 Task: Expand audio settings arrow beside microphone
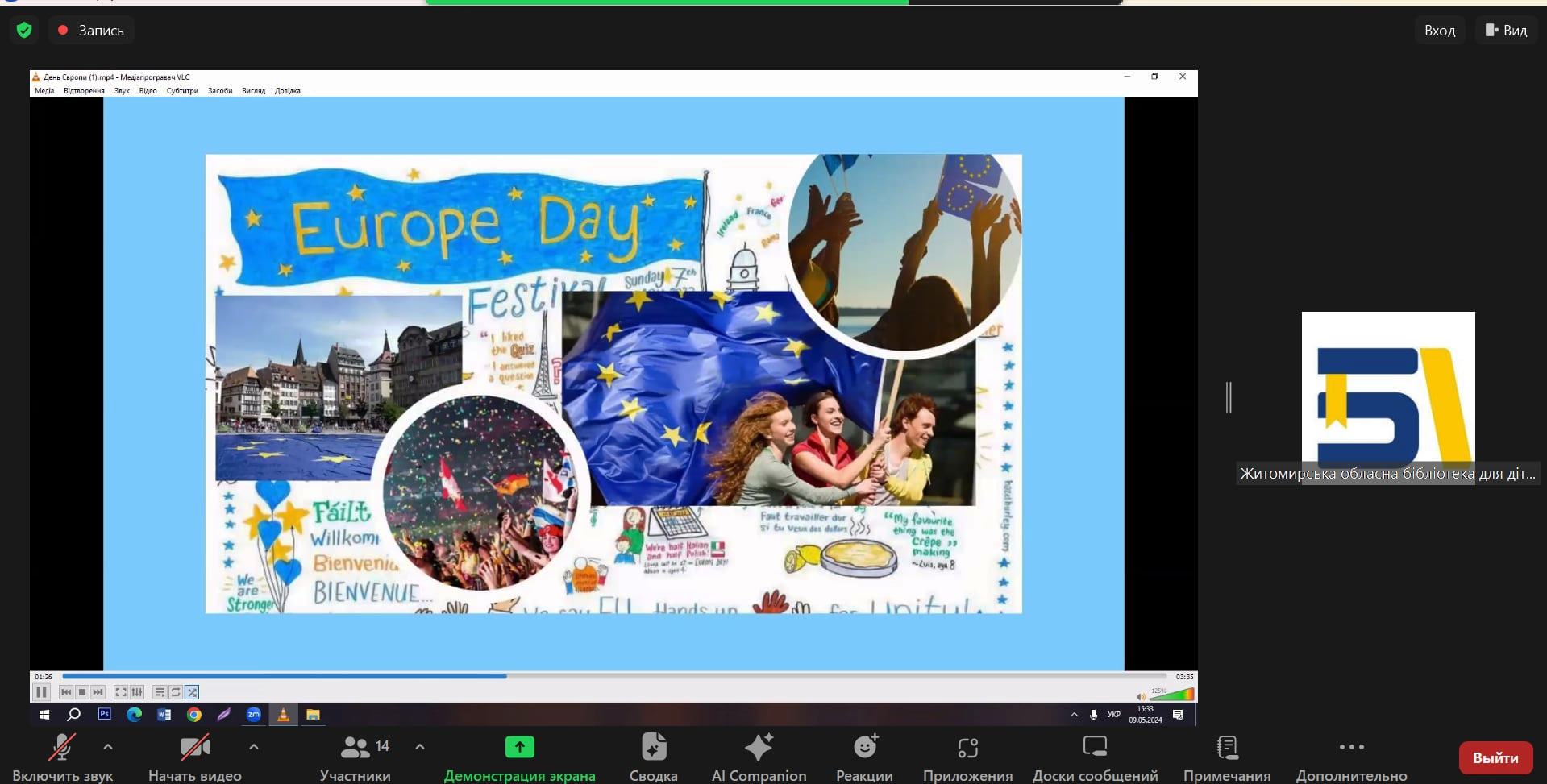tap(108, 747)
